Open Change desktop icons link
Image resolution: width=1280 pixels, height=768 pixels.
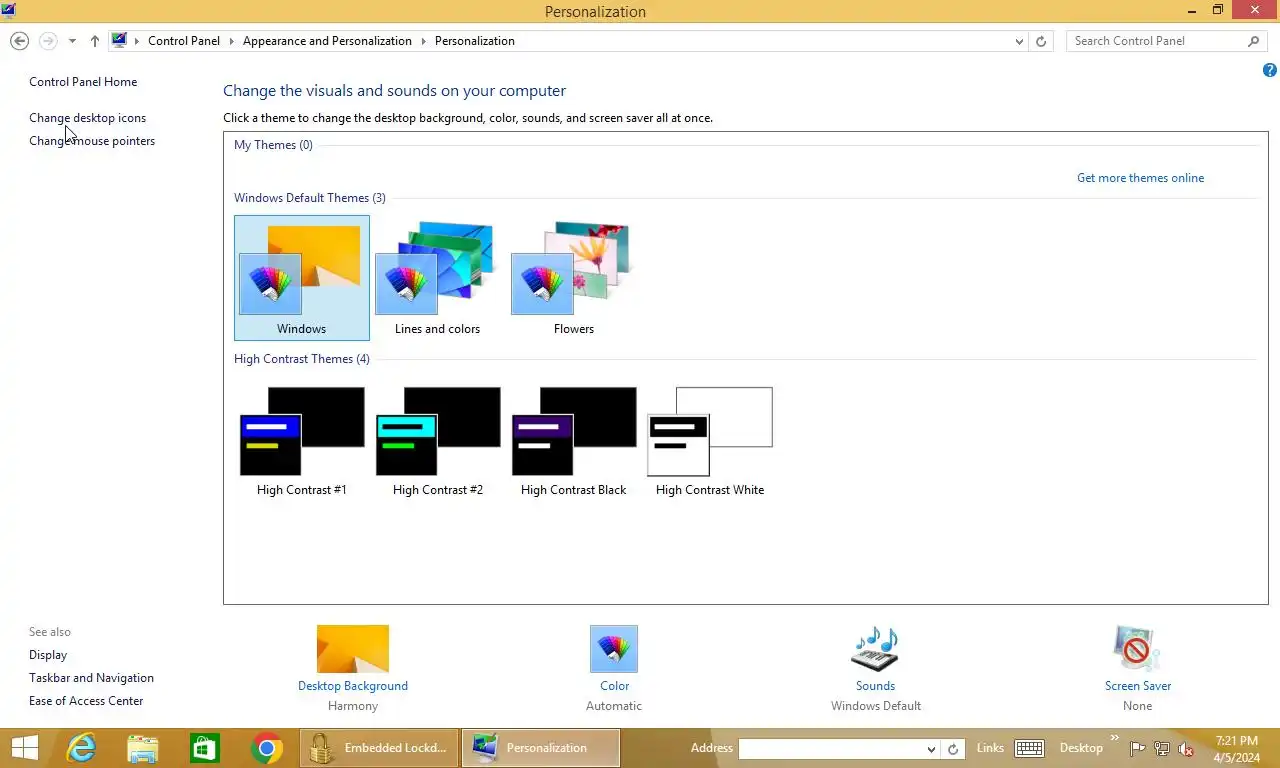coord(87,118)
